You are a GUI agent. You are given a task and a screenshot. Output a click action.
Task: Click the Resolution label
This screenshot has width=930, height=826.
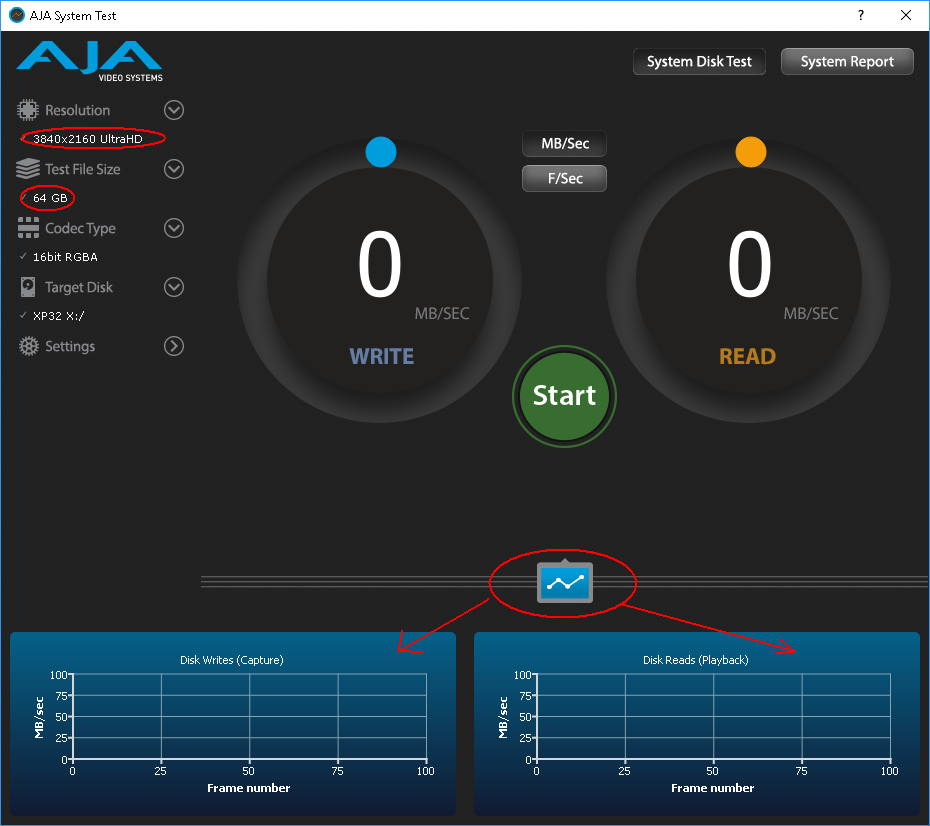[78, 110]
